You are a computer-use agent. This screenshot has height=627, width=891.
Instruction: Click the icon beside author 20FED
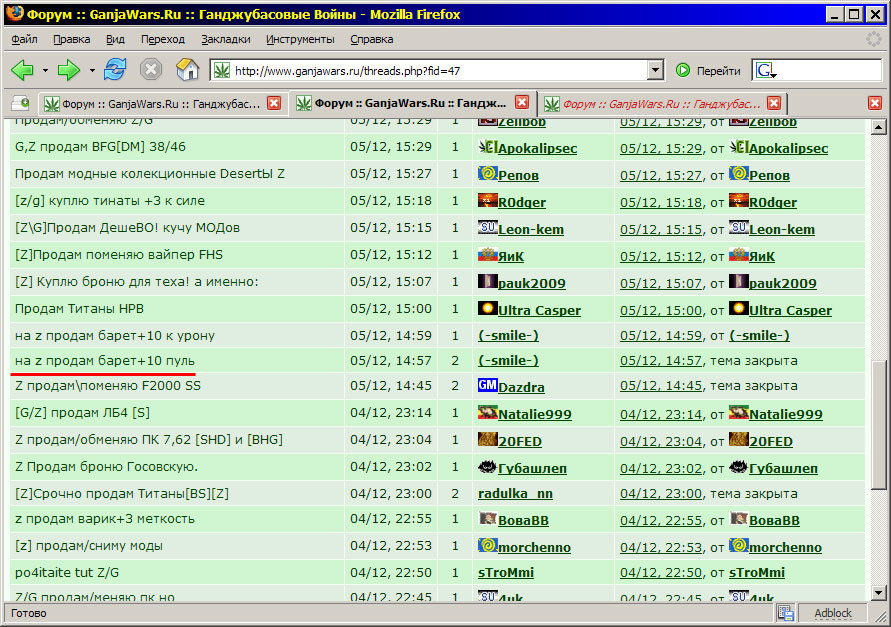(x=488, y=439)
